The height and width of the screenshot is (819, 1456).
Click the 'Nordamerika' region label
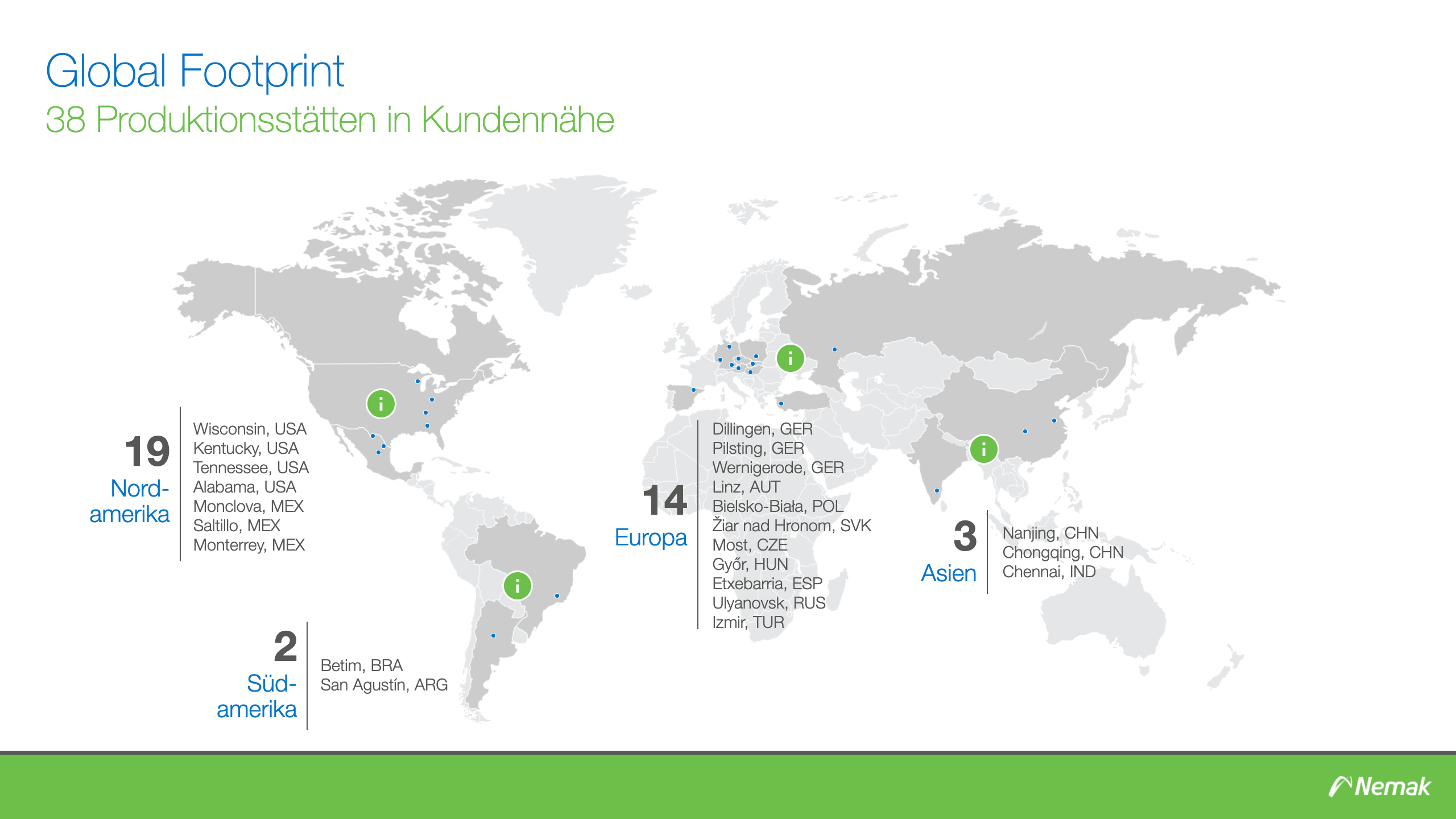(x=130, y=501)
